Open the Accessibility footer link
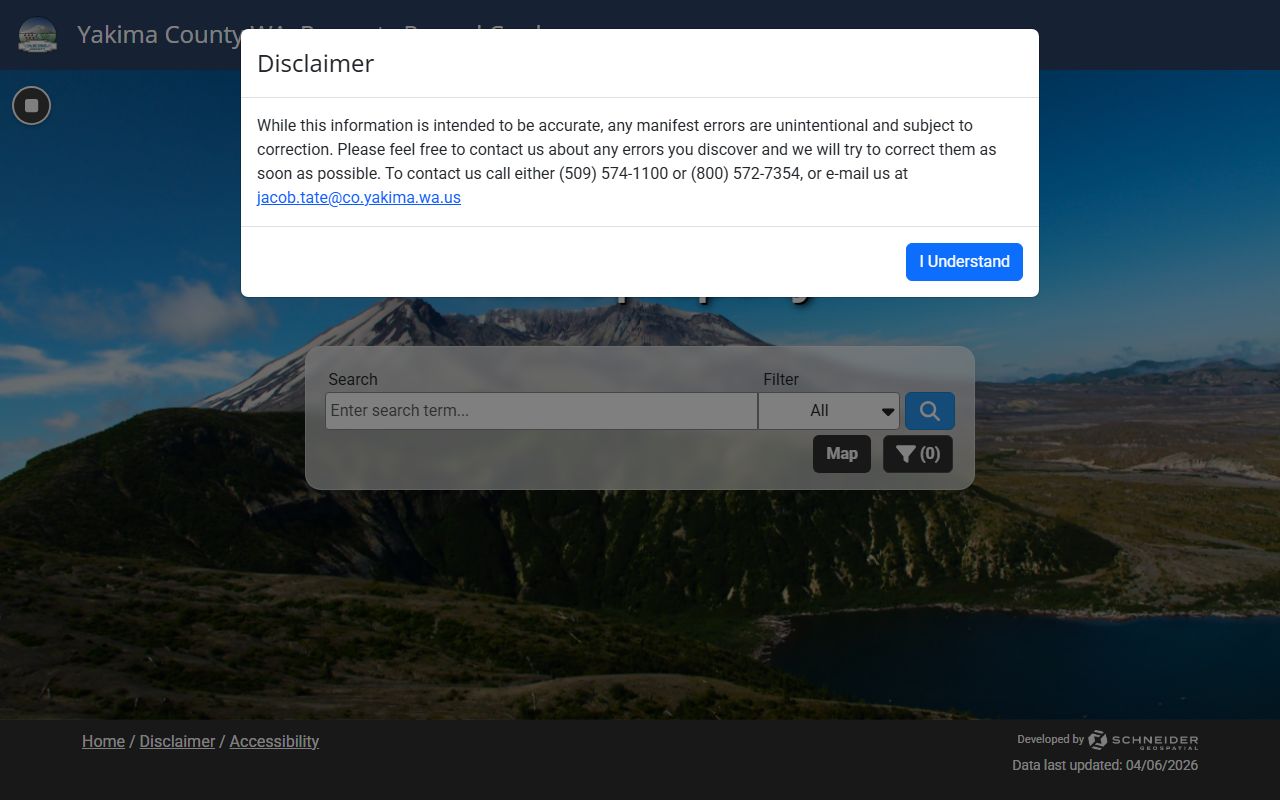This screenshot has width=1280, height=800. point(274,741)
